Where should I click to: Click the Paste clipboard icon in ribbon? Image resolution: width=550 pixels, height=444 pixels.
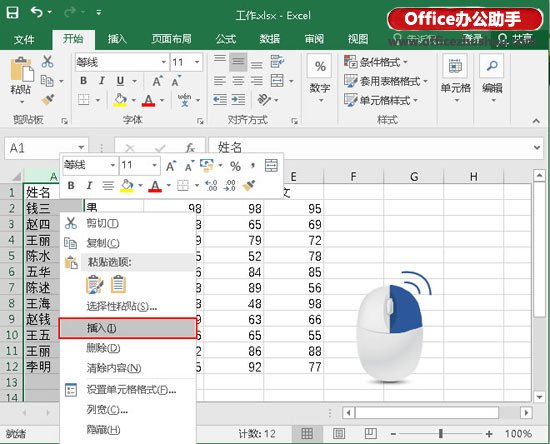(21, 69)
